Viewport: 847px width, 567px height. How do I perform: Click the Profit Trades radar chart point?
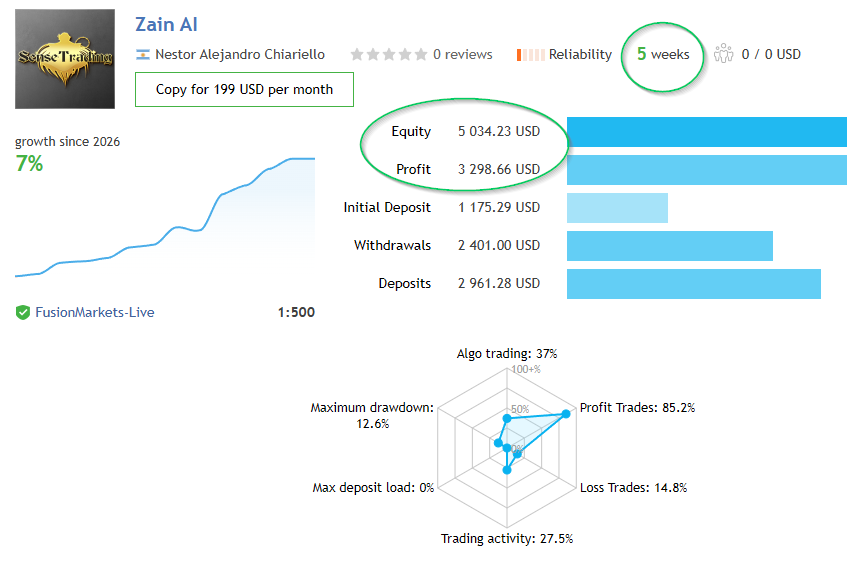(x=564, y=414)
